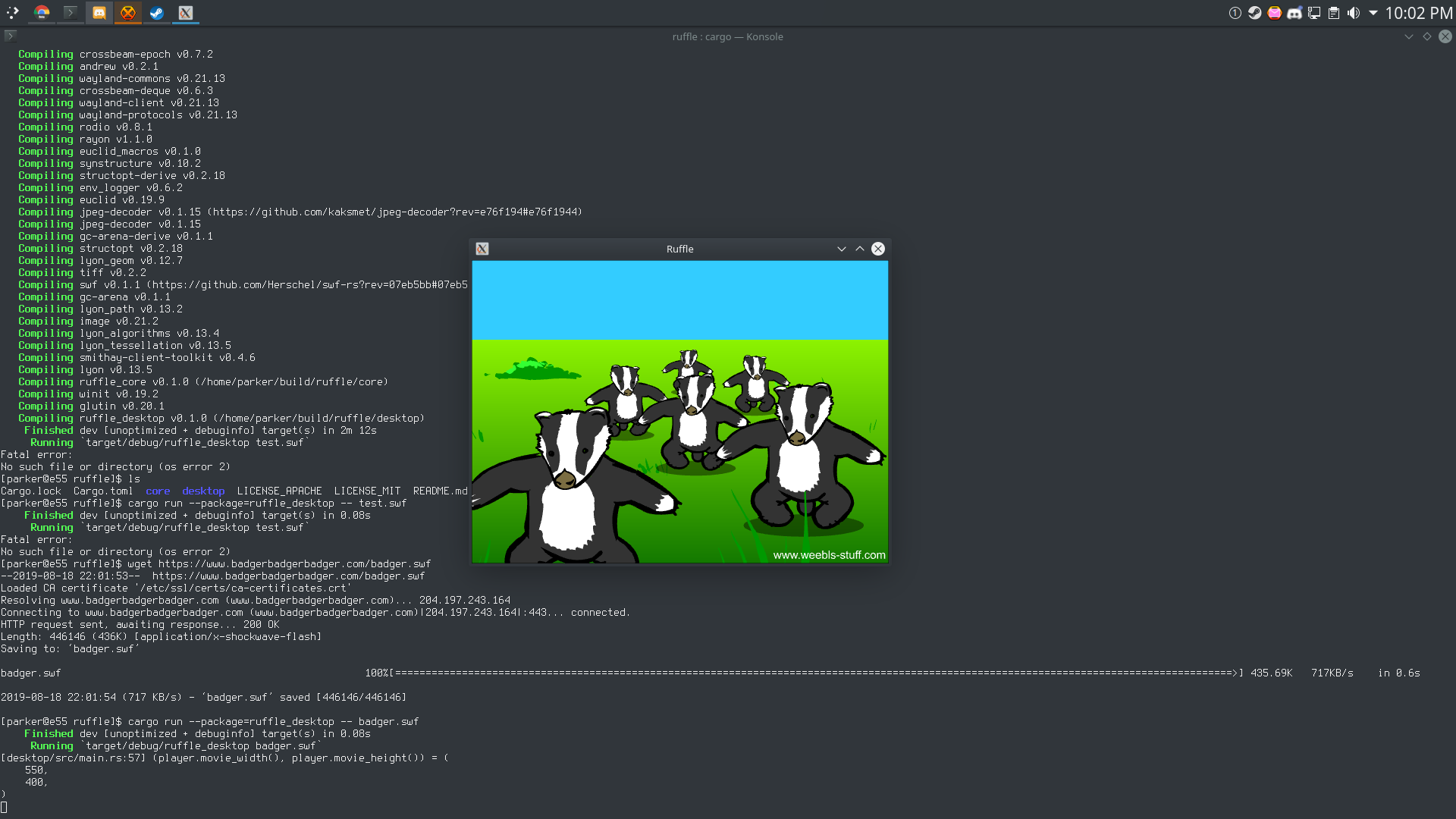Open the Ruffle window menu icon
The width and height of the screenshot is (1456, 819).
point(482,249)
